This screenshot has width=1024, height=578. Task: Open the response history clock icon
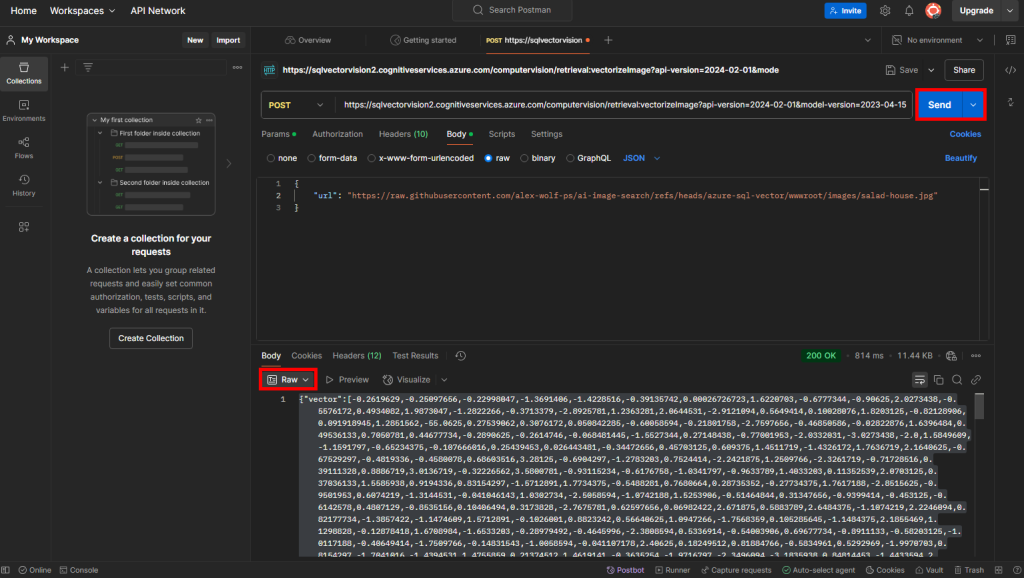click(x=460, y=356)
